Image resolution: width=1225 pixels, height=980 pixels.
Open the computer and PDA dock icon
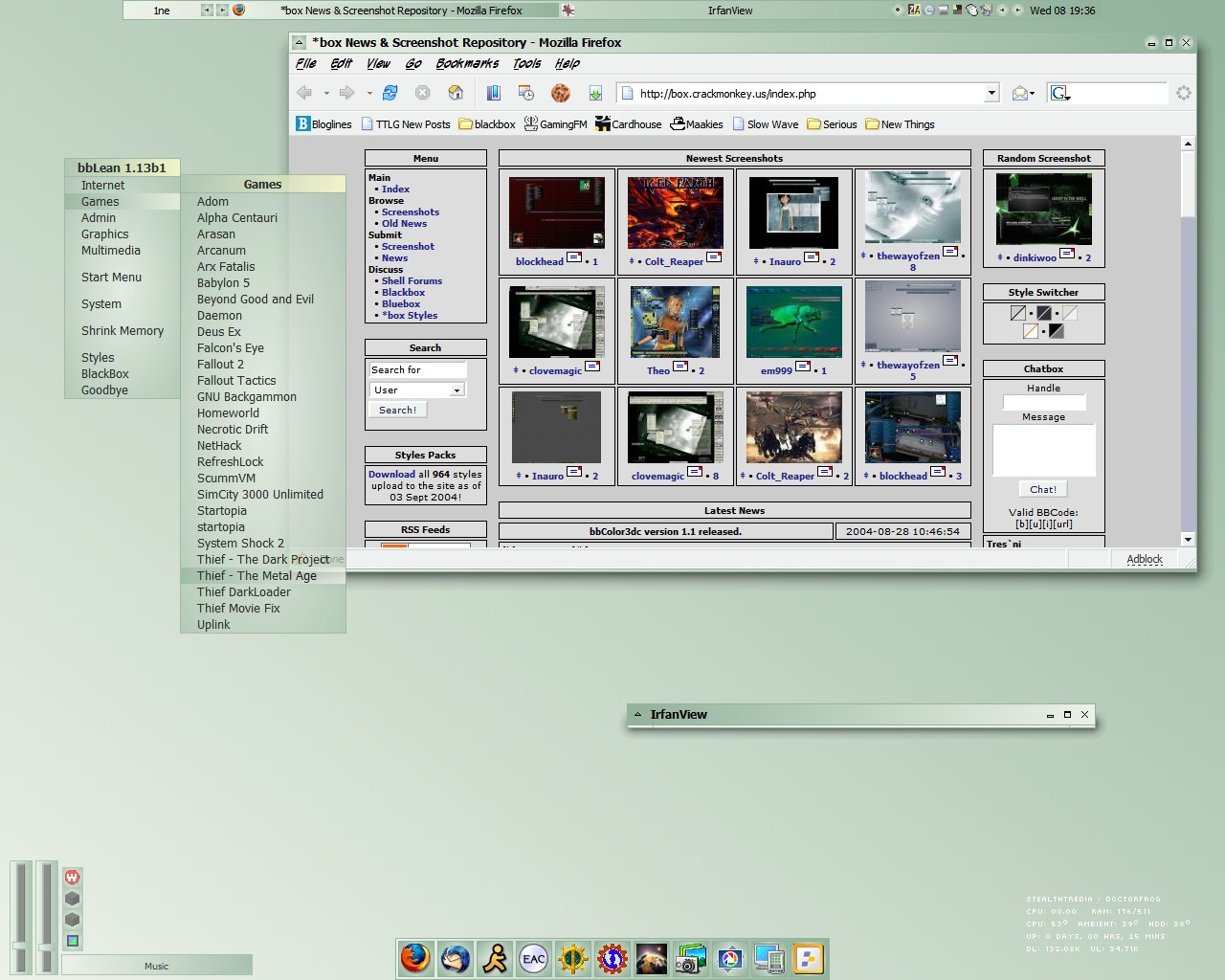769,958
